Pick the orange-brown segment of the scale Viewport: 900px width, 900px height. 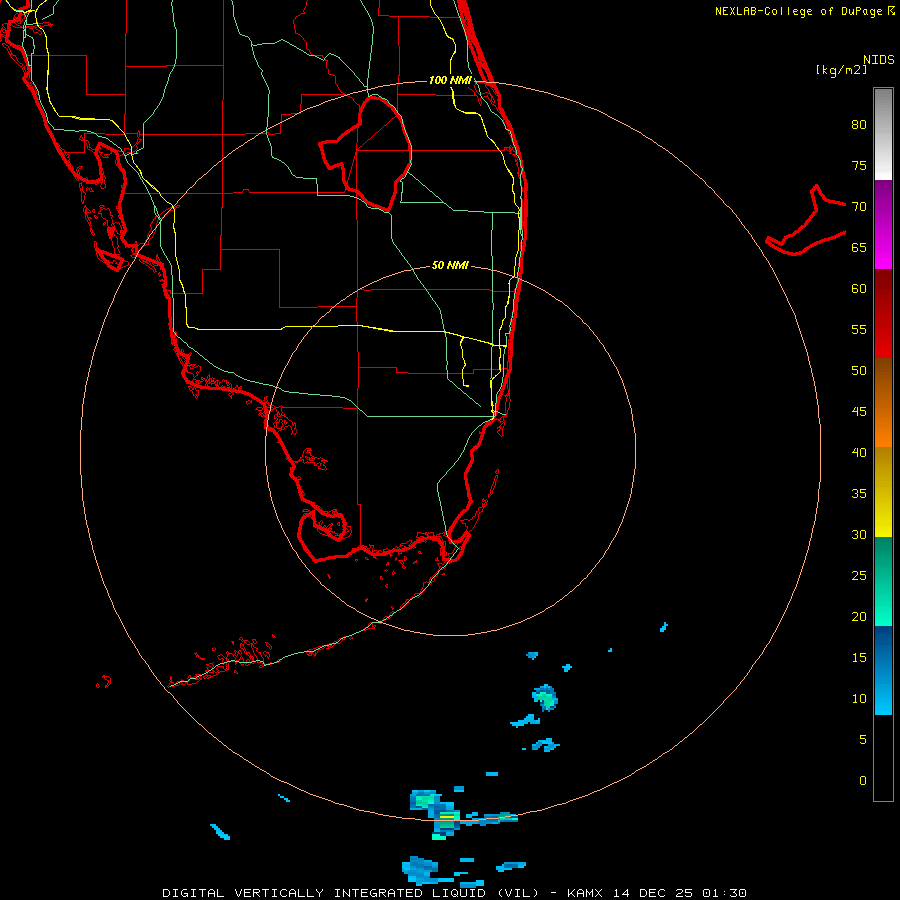(x=883, y=403)
